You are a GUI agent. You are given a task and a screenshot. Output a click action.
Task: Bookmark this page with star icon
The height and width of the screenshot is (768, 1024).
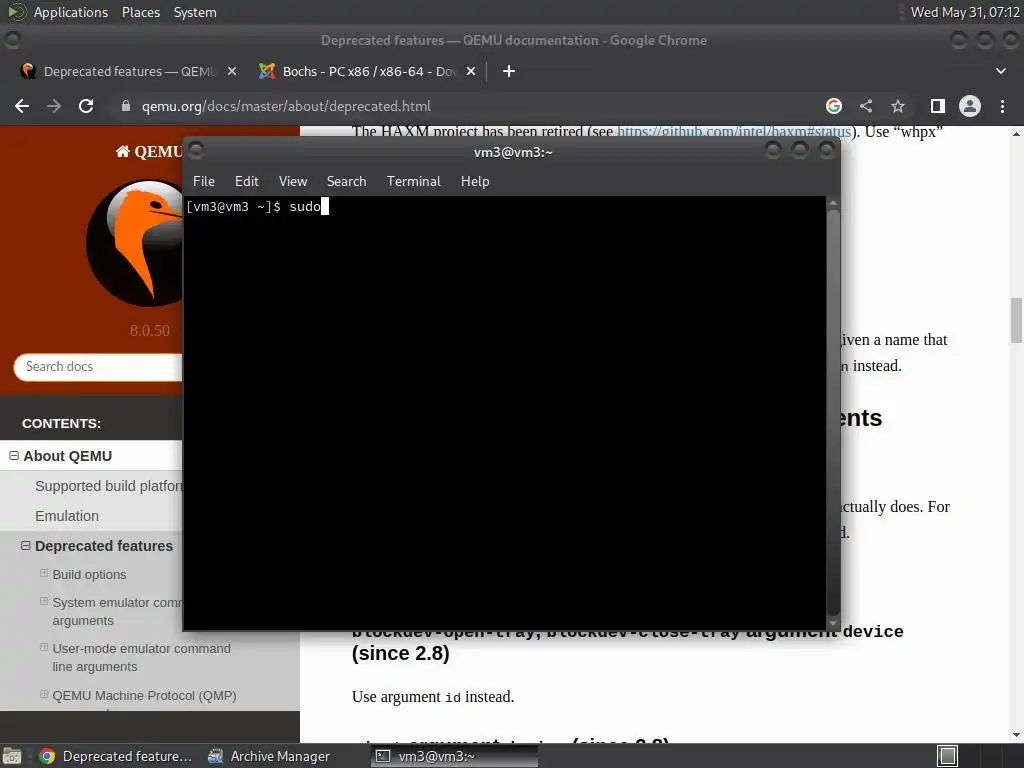click(898, 106)
